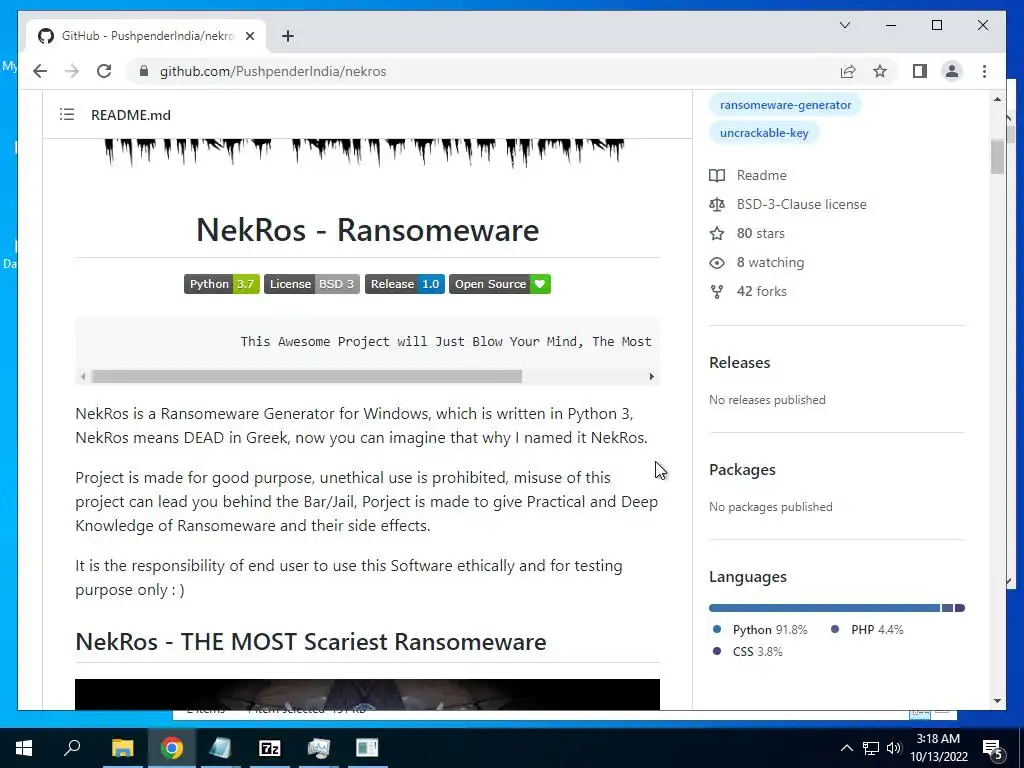Click code block right scroll arrow

coord(651,376)
